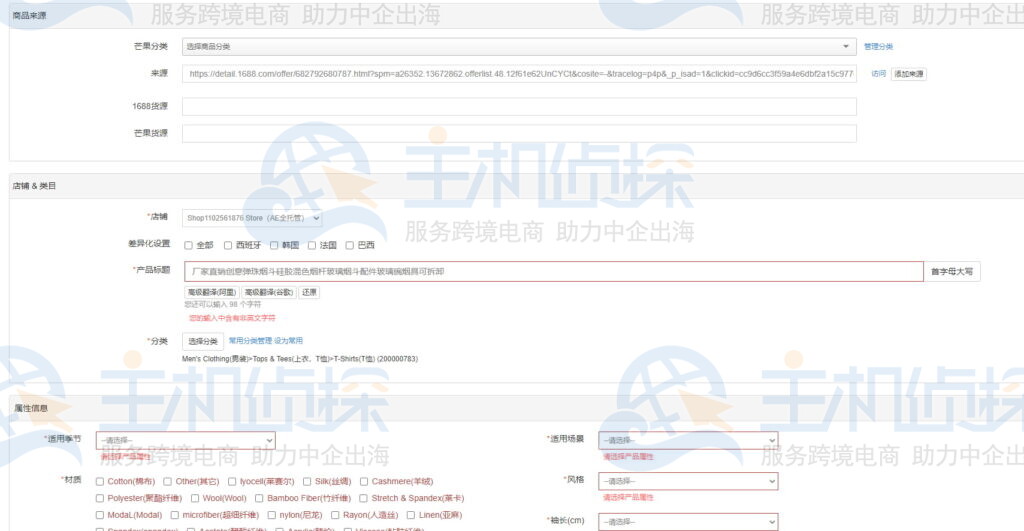This screenshot has height=531, width=1024.
Task: Check the Wool(Wool) checkbox
Action: (x=195, y=498)
